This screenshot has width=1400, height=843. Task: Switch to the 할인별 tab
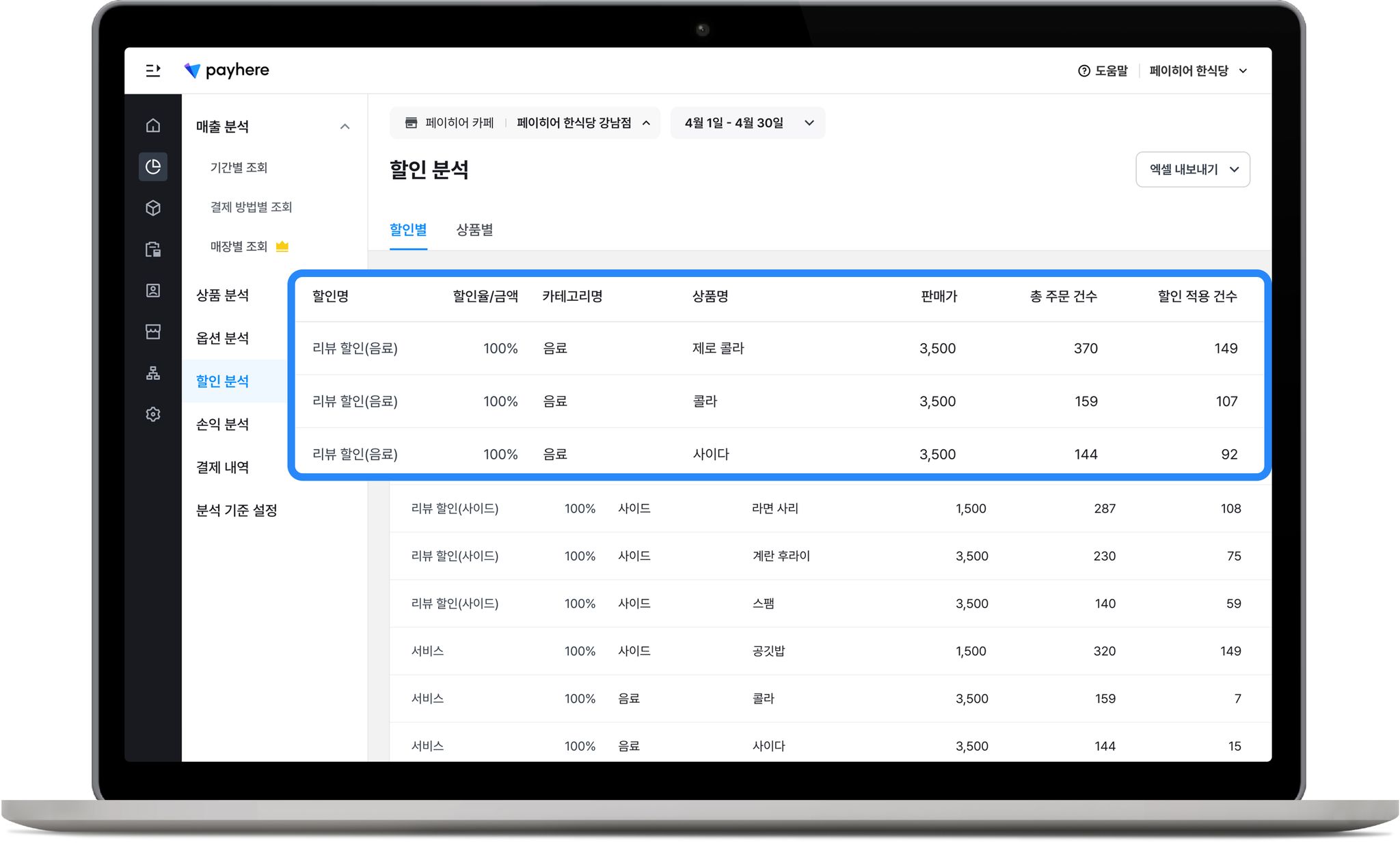click(x=408, y=230)
